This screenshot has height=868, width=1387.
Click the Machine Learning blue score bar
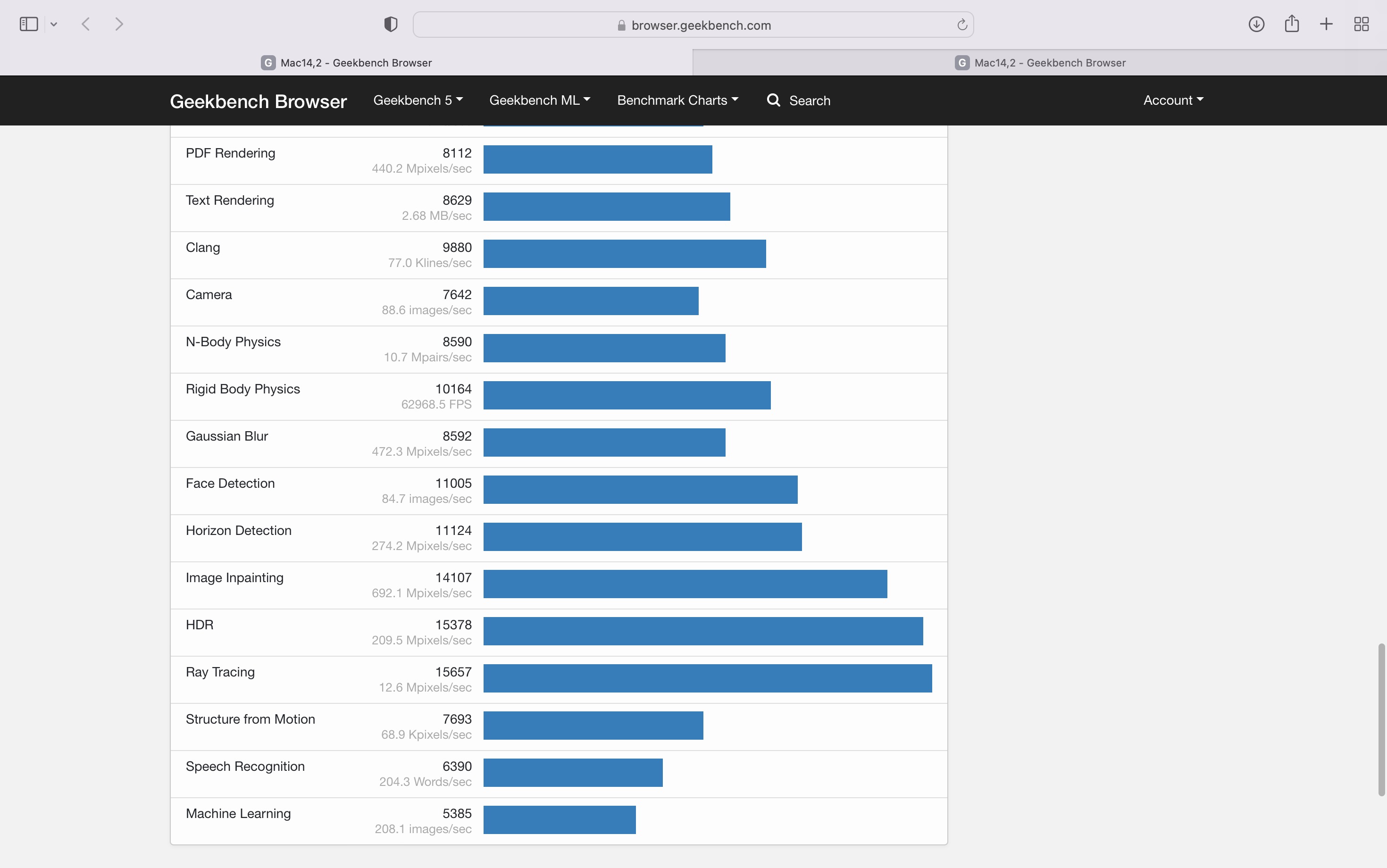[x=560, y=820]
